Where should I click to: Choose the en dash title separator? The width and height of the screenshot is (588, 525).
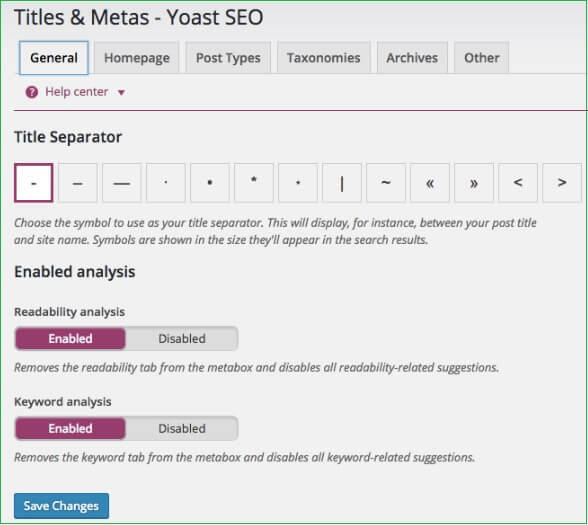pyautogui.click(x=78, y=183)
